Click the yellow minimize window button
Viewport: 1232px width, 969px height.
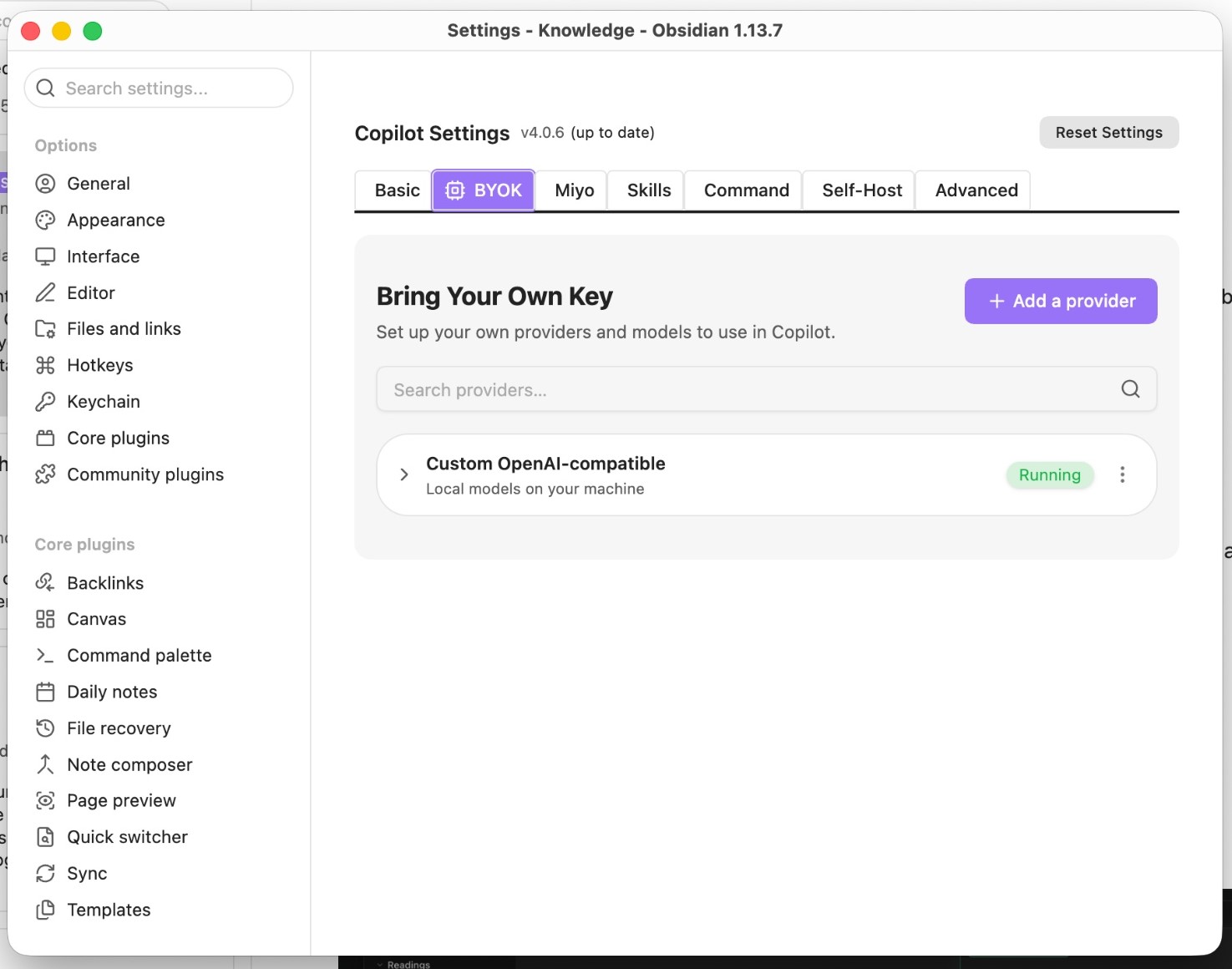[62, 31]
